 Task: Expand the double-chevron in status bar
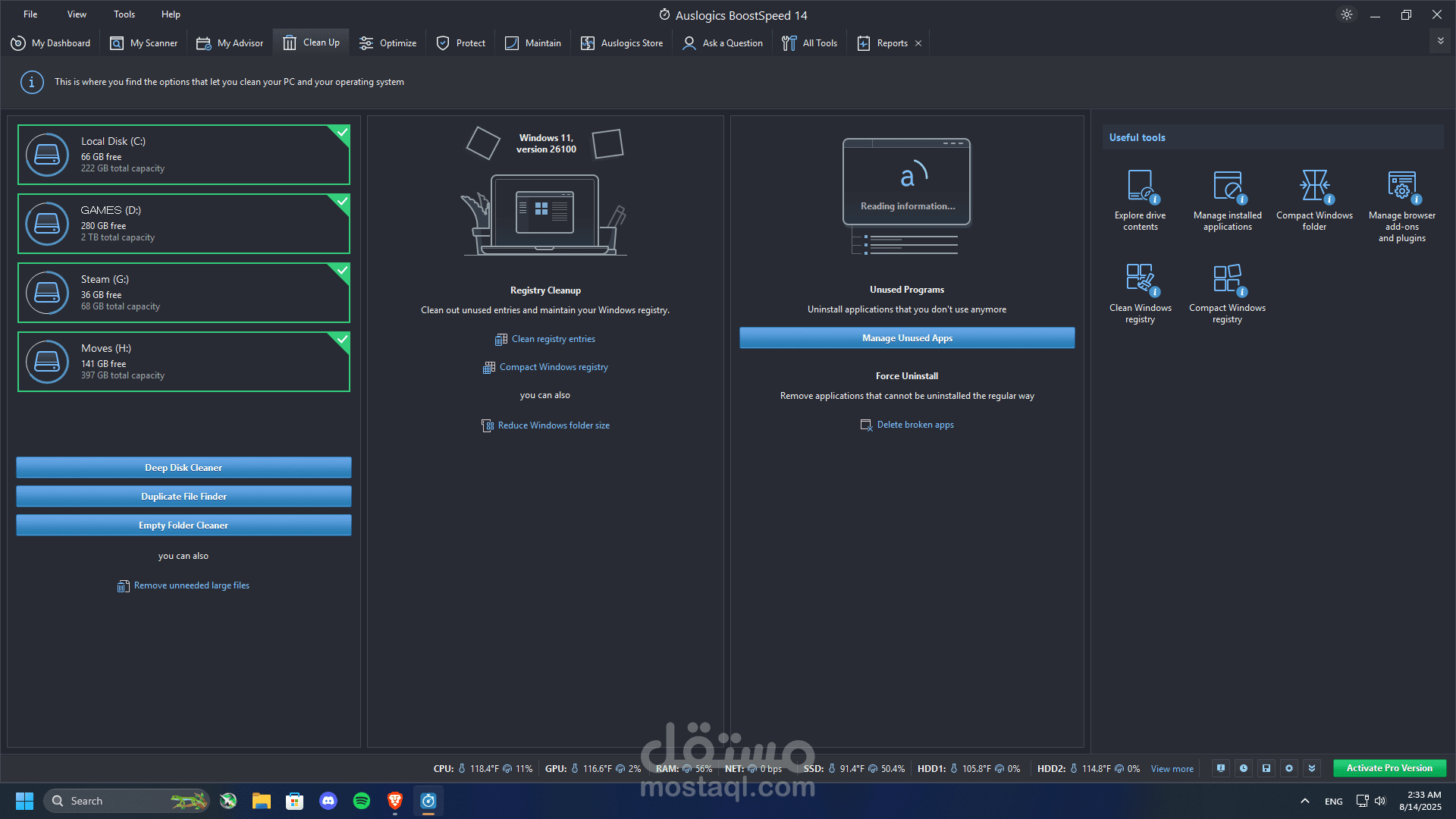pos(1312,768)
